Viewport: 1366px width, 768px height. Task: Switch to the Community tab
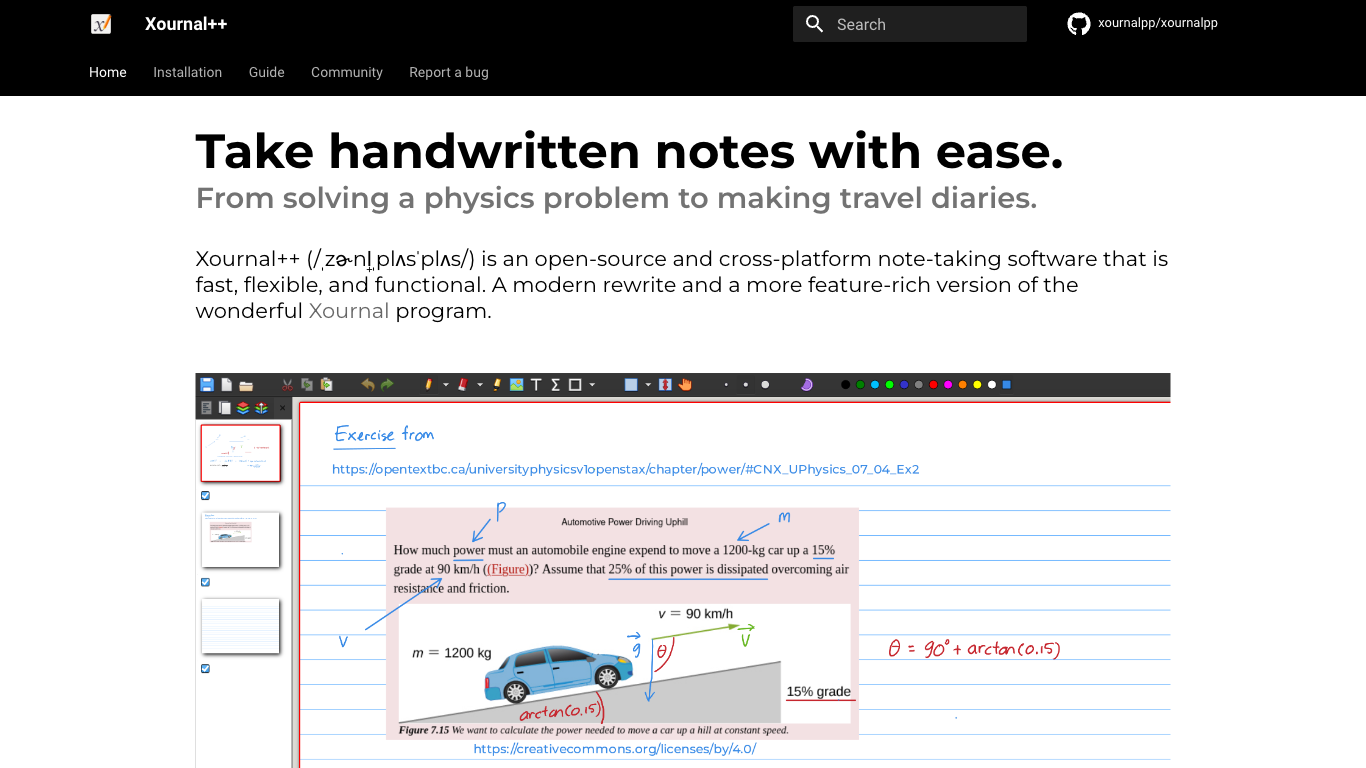tap(347, 72)
